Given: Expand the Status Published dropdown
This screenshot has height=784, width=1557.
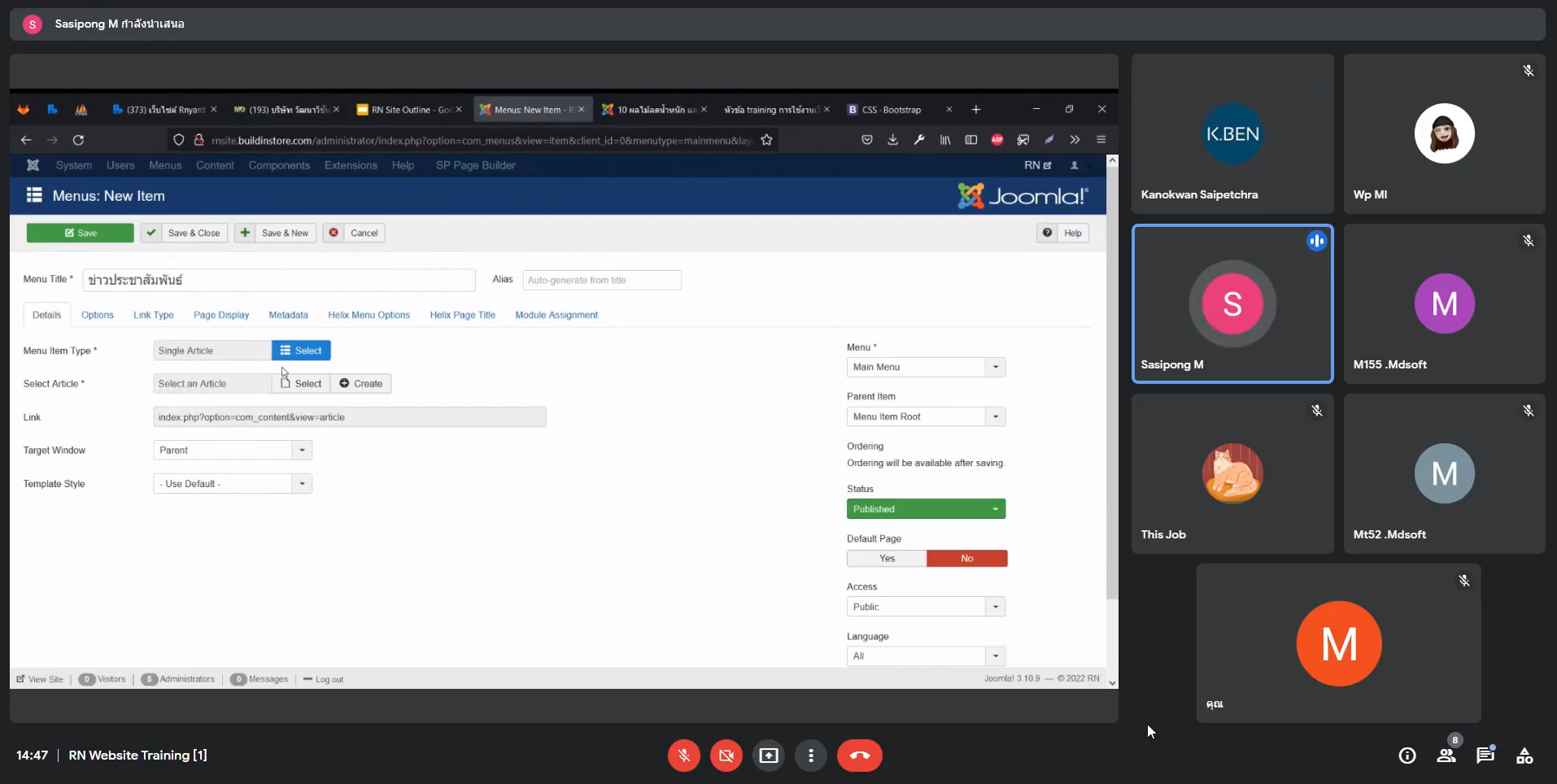Looking at the screenshot, I should coord(926,509).
